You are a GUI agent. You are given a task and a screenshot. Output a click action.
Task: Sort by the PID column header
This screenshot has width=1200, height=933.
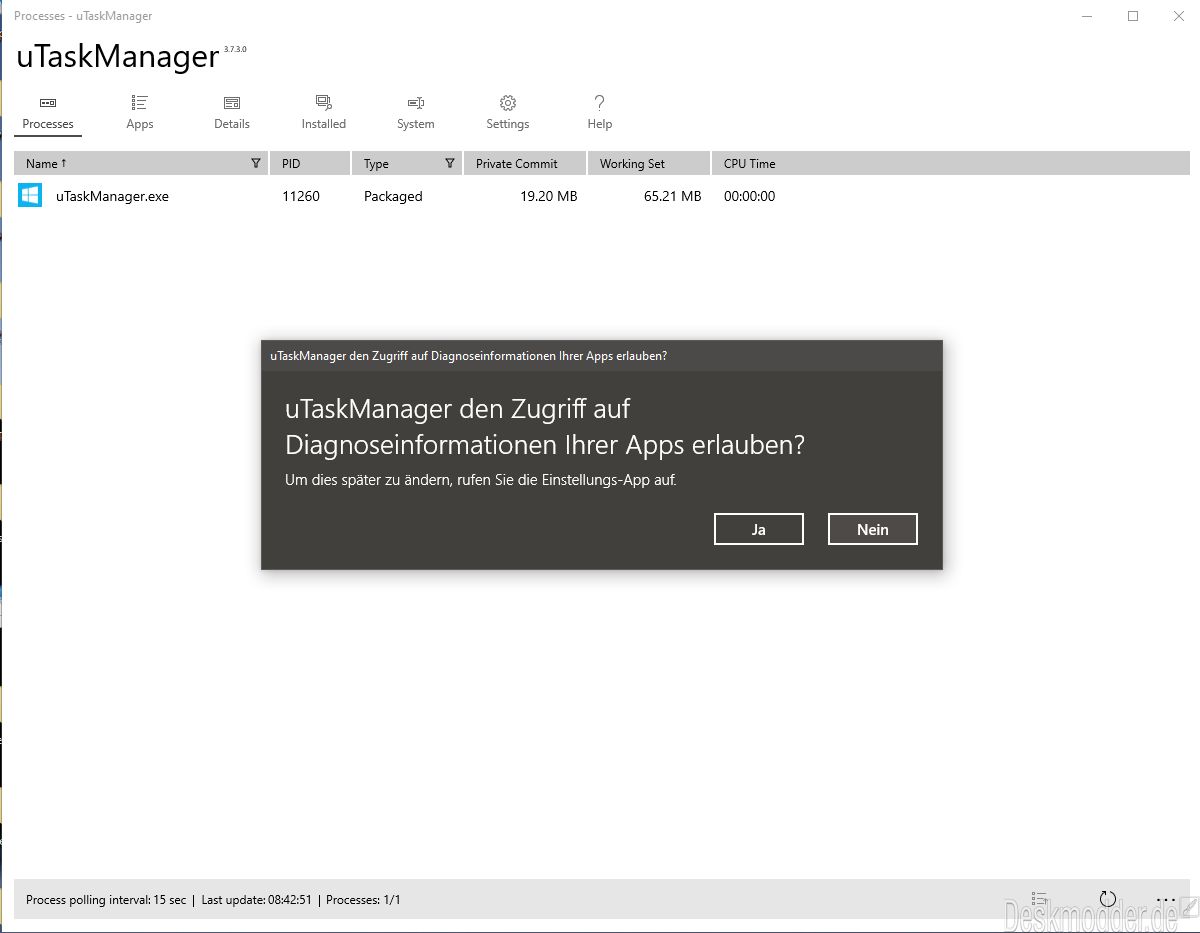[310, 163]
